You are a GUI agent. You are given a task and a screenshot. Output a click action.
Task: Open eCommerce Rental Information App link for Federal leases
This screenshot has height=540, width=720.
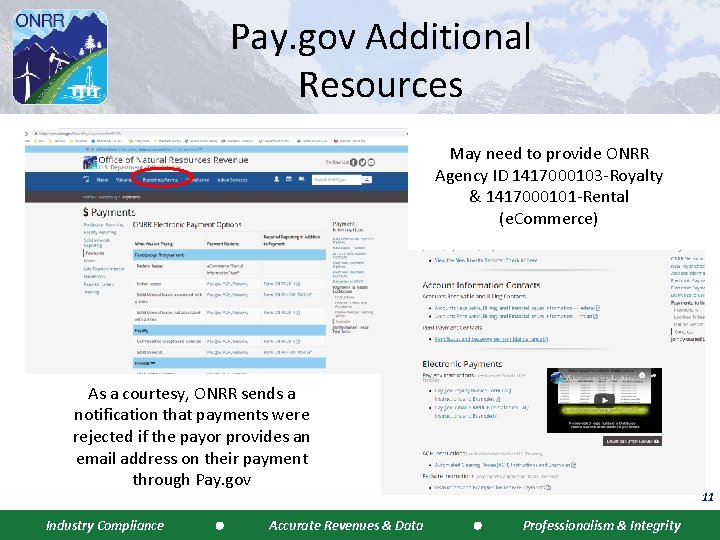pos(225,269)
